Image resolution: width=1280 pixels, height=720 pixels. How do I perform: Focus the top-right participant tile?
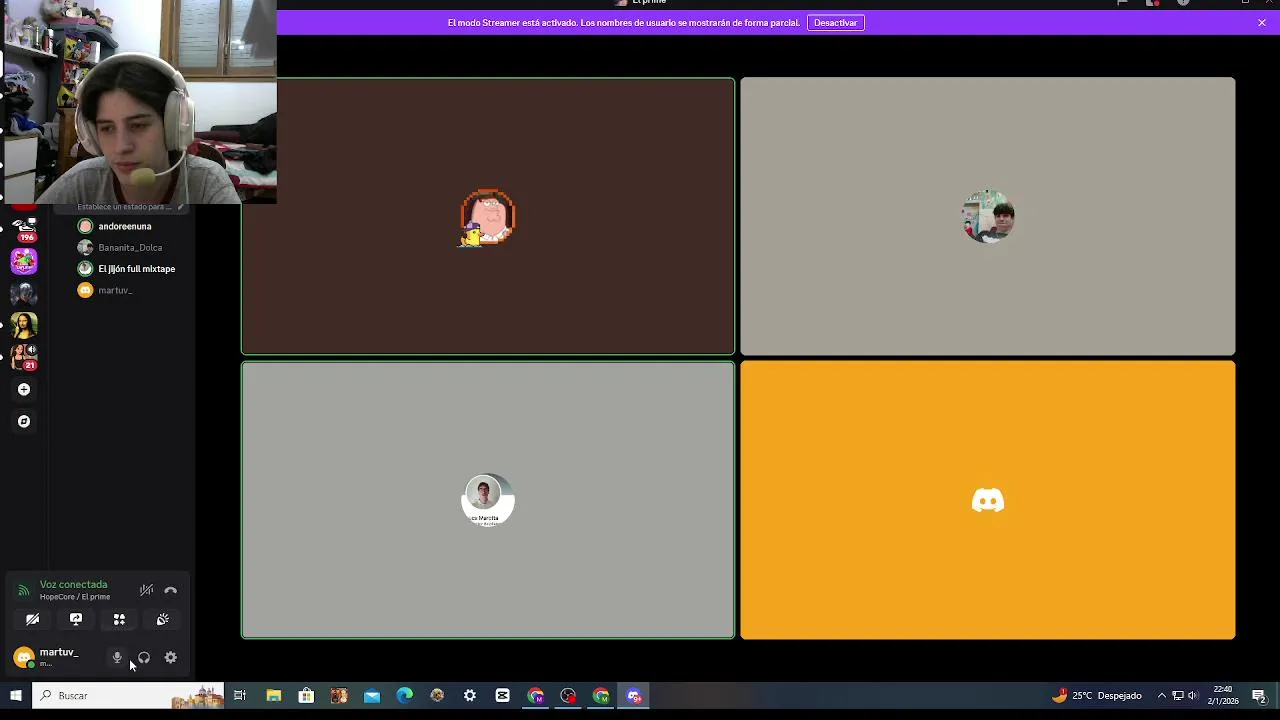tap(988, 216)
